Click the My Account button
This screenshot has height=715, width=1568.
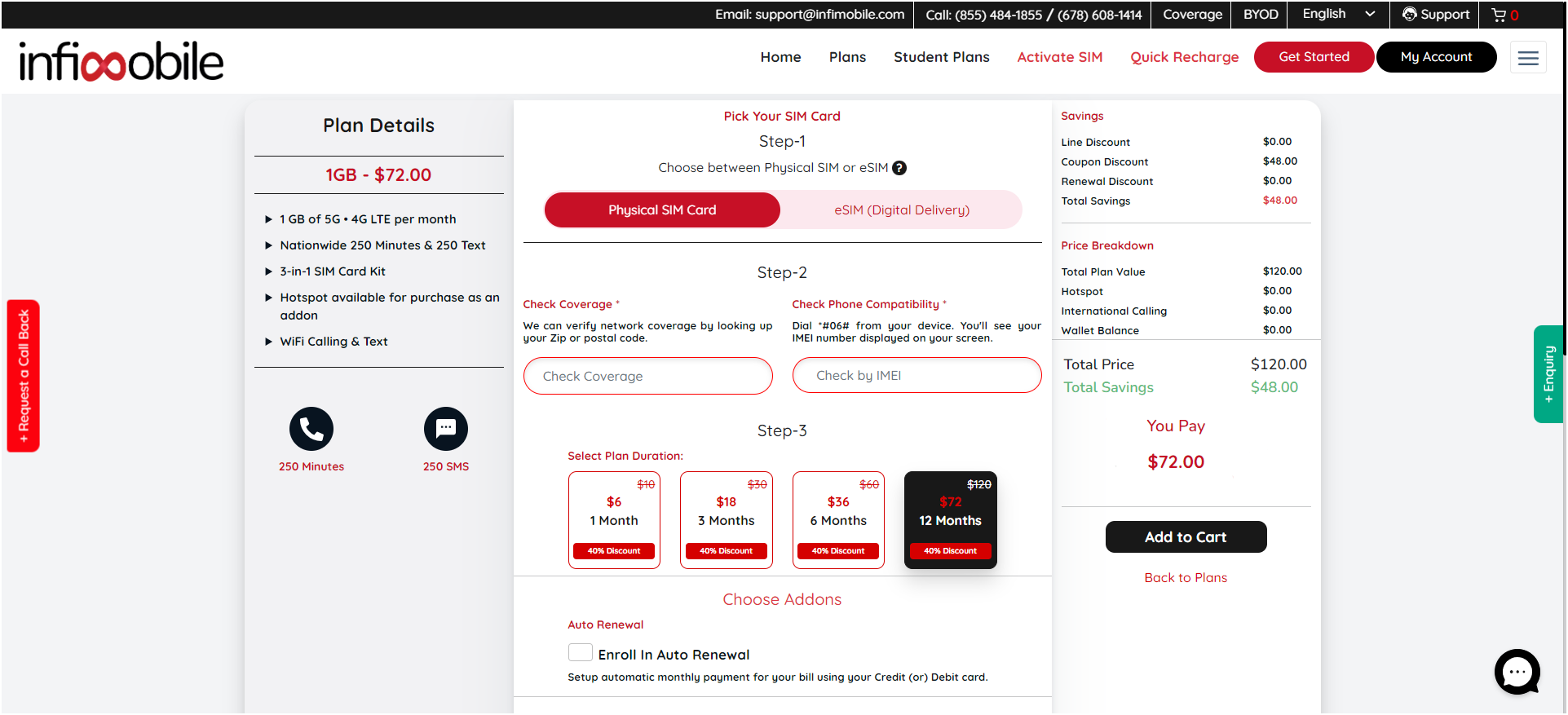click(1437, 57)
